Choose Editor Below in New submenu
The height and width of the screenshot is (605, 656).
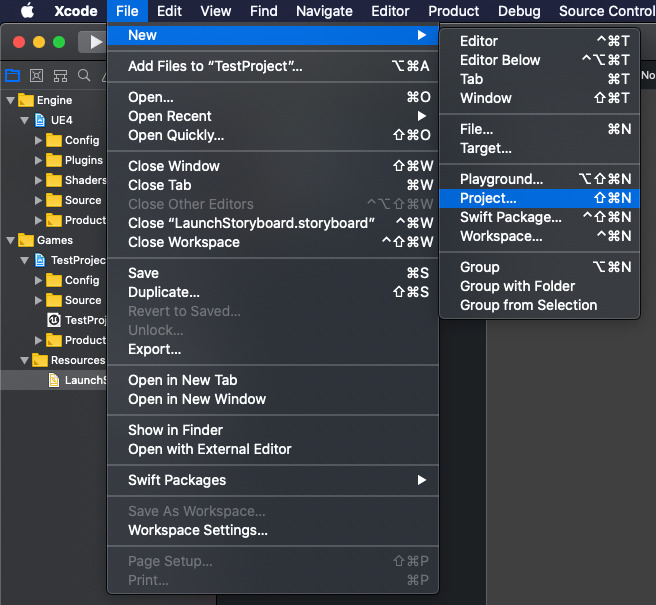[540, 60]
